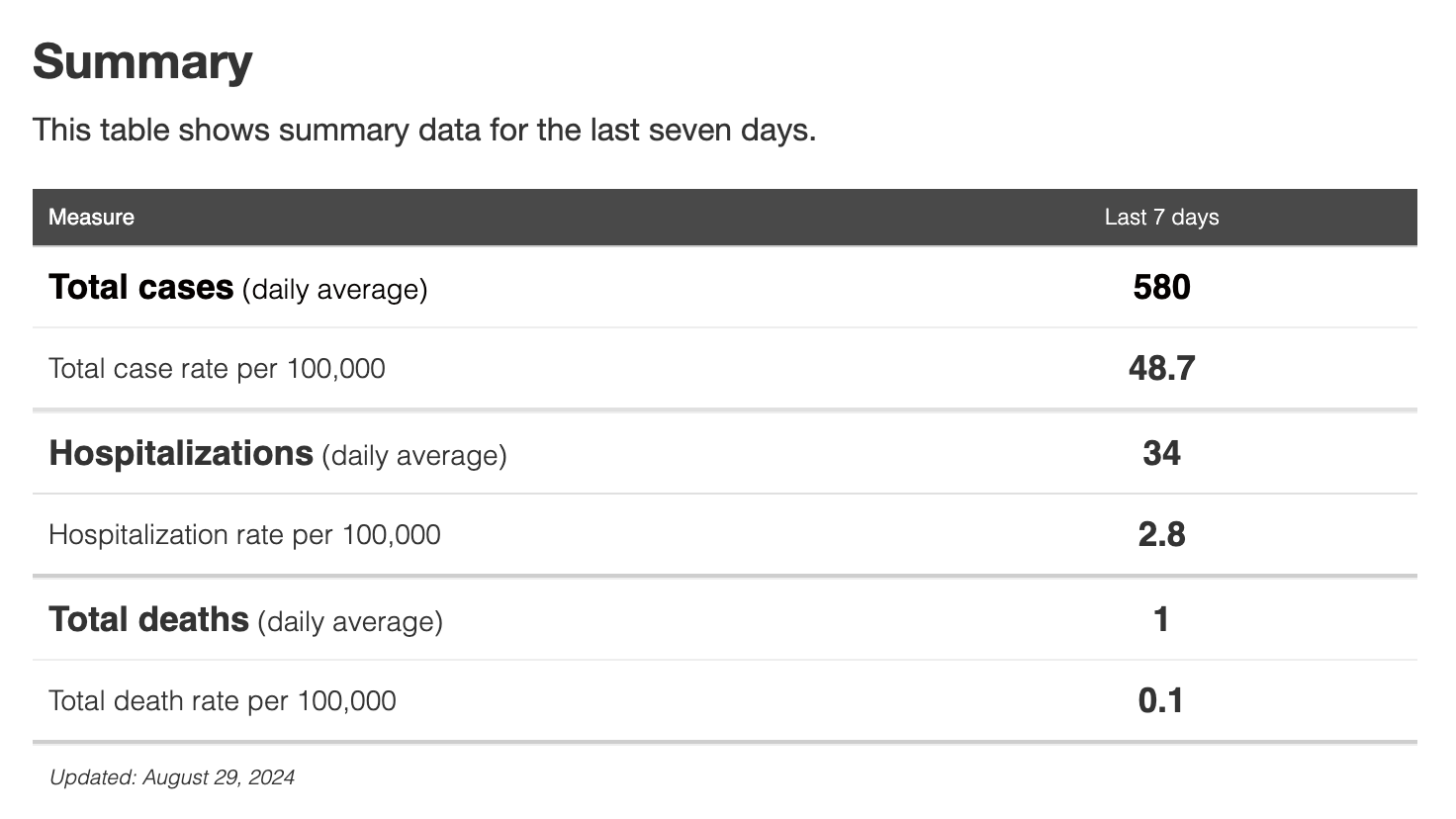Click daily average text beside Total cases
This screenshot has height=819, width=1456.
tap(334, 290)
